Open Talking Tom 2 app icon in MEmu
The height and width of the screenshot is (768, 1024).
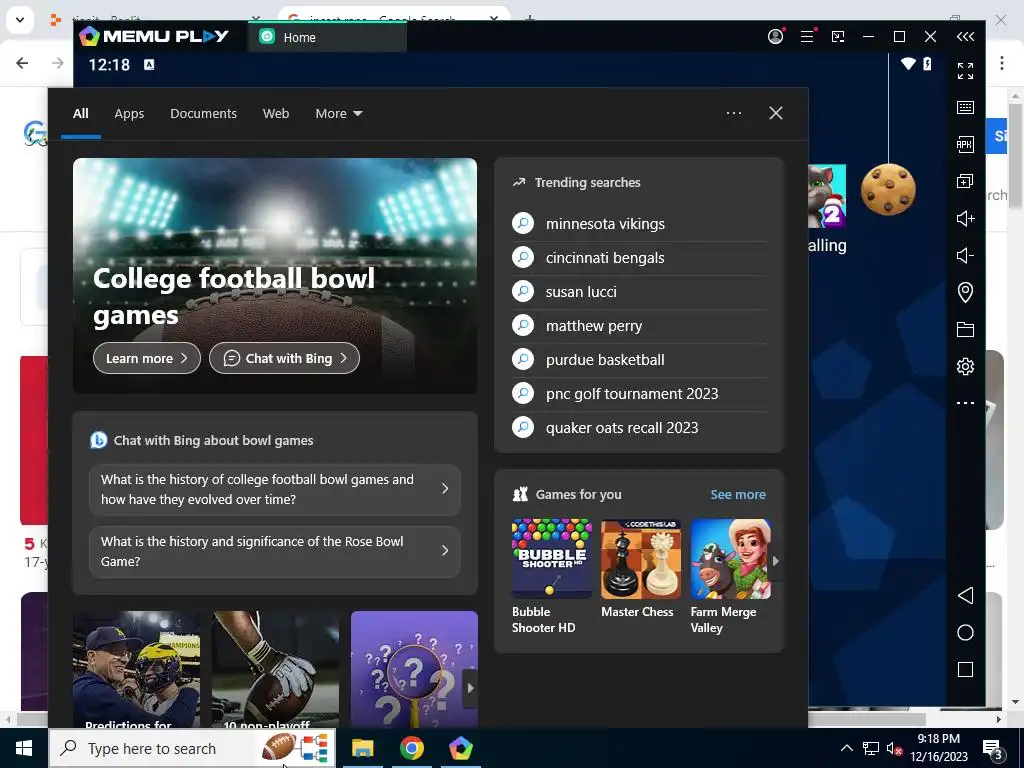(827, 196)
